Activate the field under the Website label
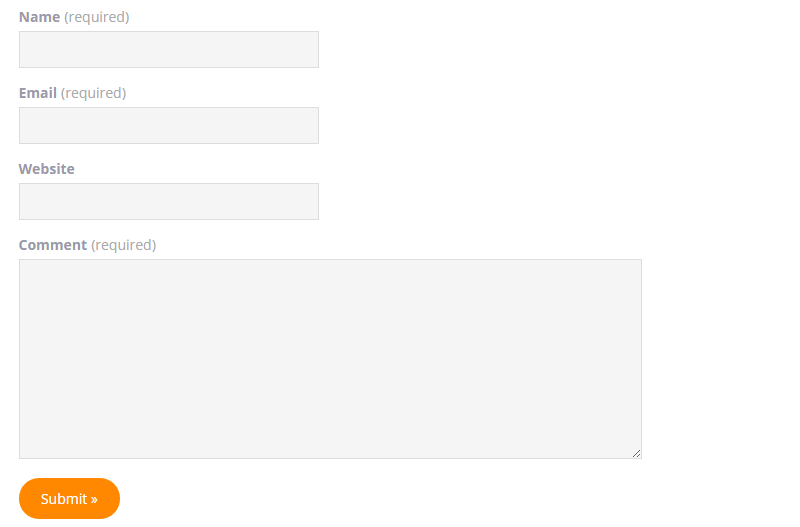This screenshot has height=527, width=800. tap(169, 202)
